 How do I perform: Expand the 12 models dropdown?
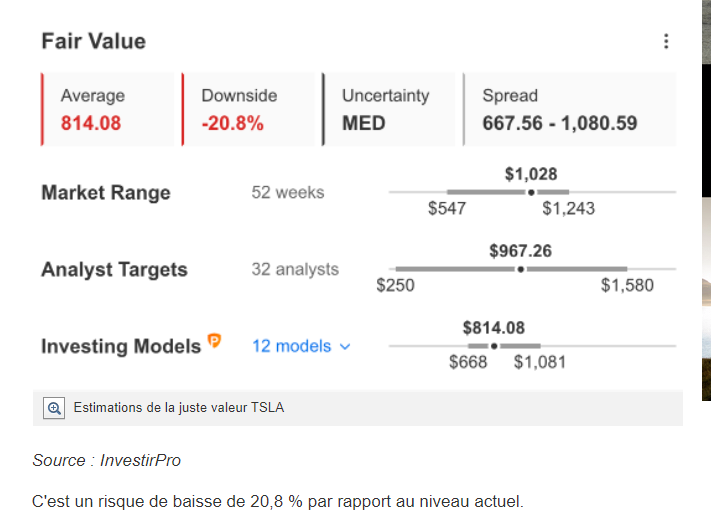[x=301, y=346]
